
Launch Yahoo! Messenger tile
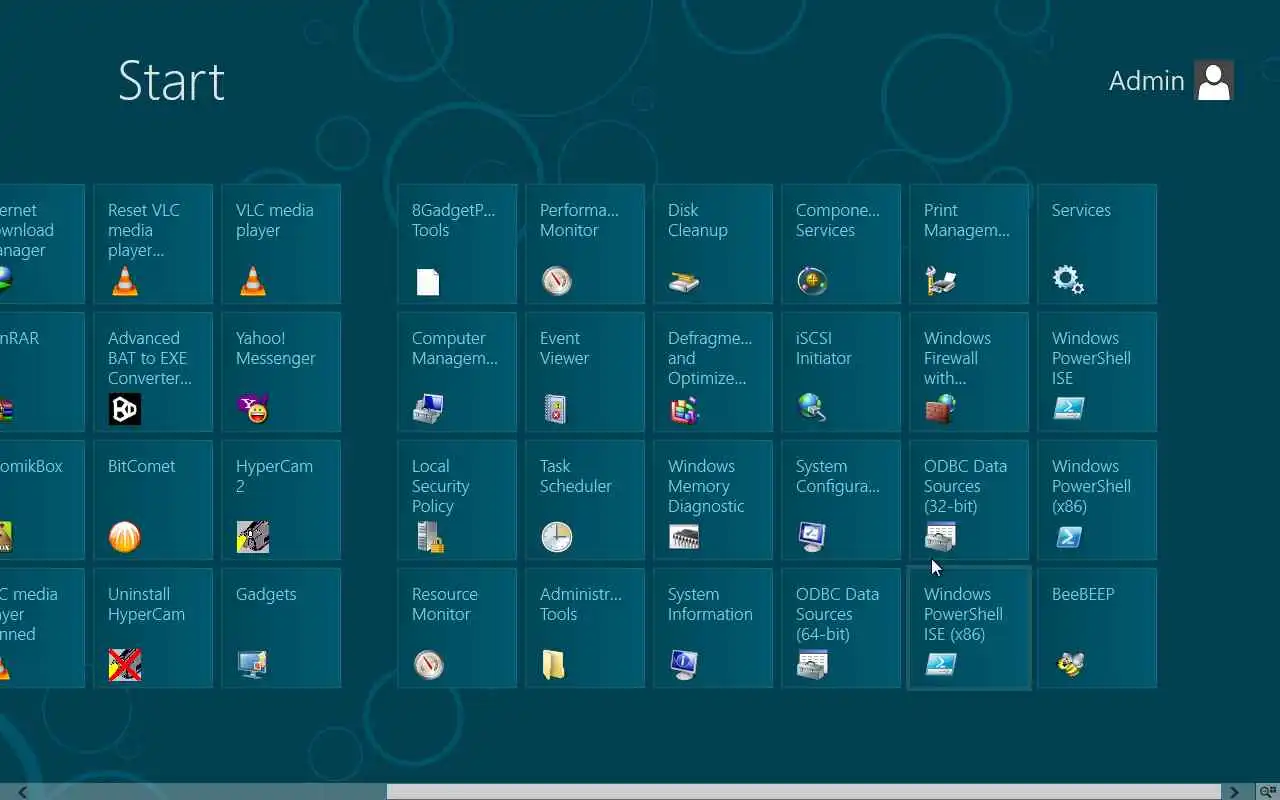pyautogui.click(x=281, y=372)
